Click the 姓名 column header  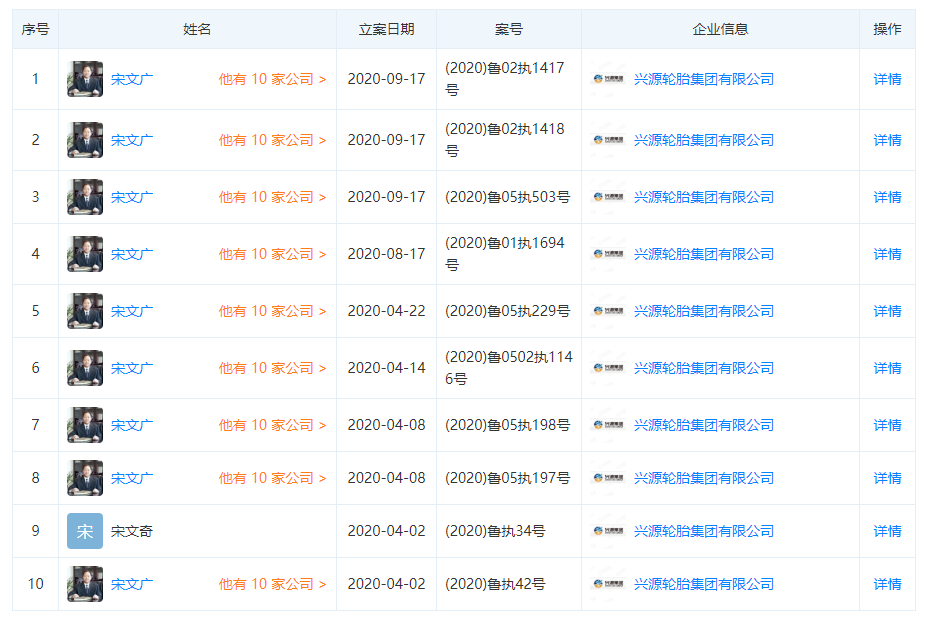coord(197,29)
